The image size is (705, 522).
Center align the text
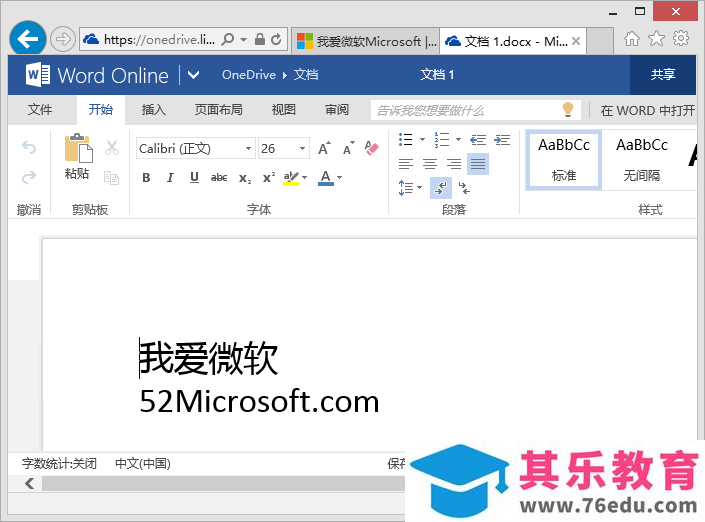430,164
